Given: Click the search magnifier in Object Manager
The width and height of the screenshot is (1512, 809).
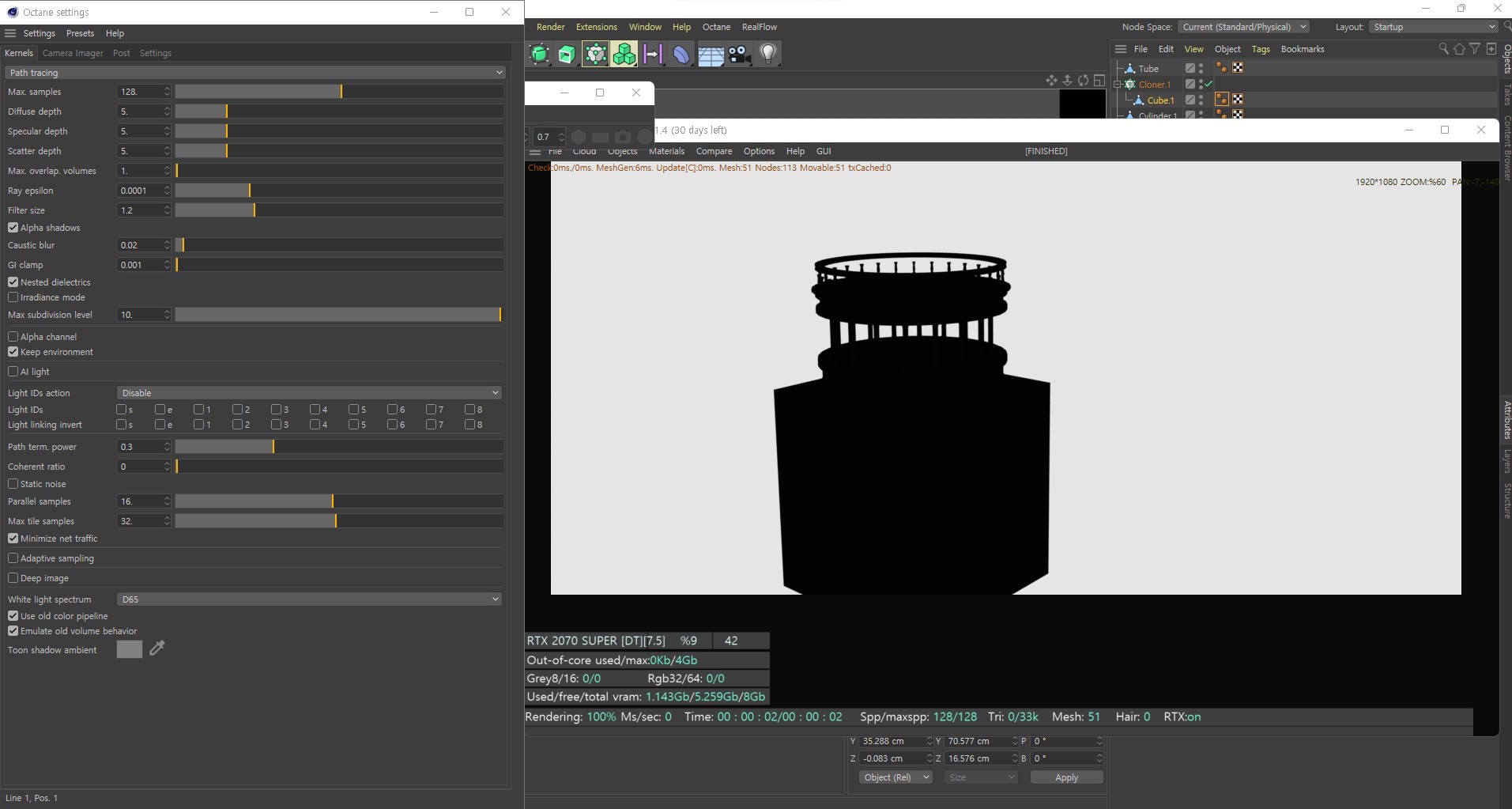Looking at the screenshot, I should click(x=1443, y=49).
